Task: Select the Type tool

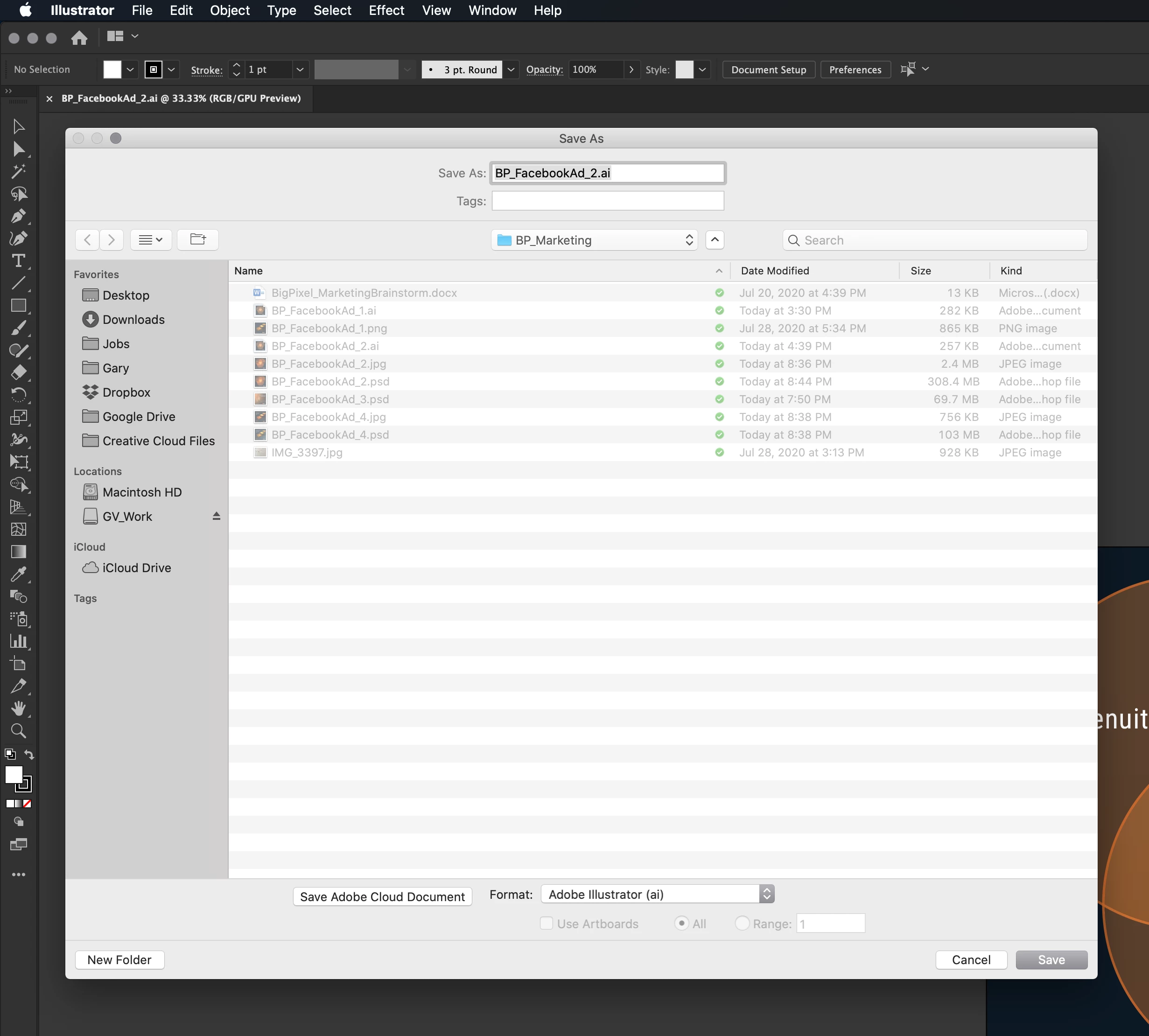Action: click(18, 261)
